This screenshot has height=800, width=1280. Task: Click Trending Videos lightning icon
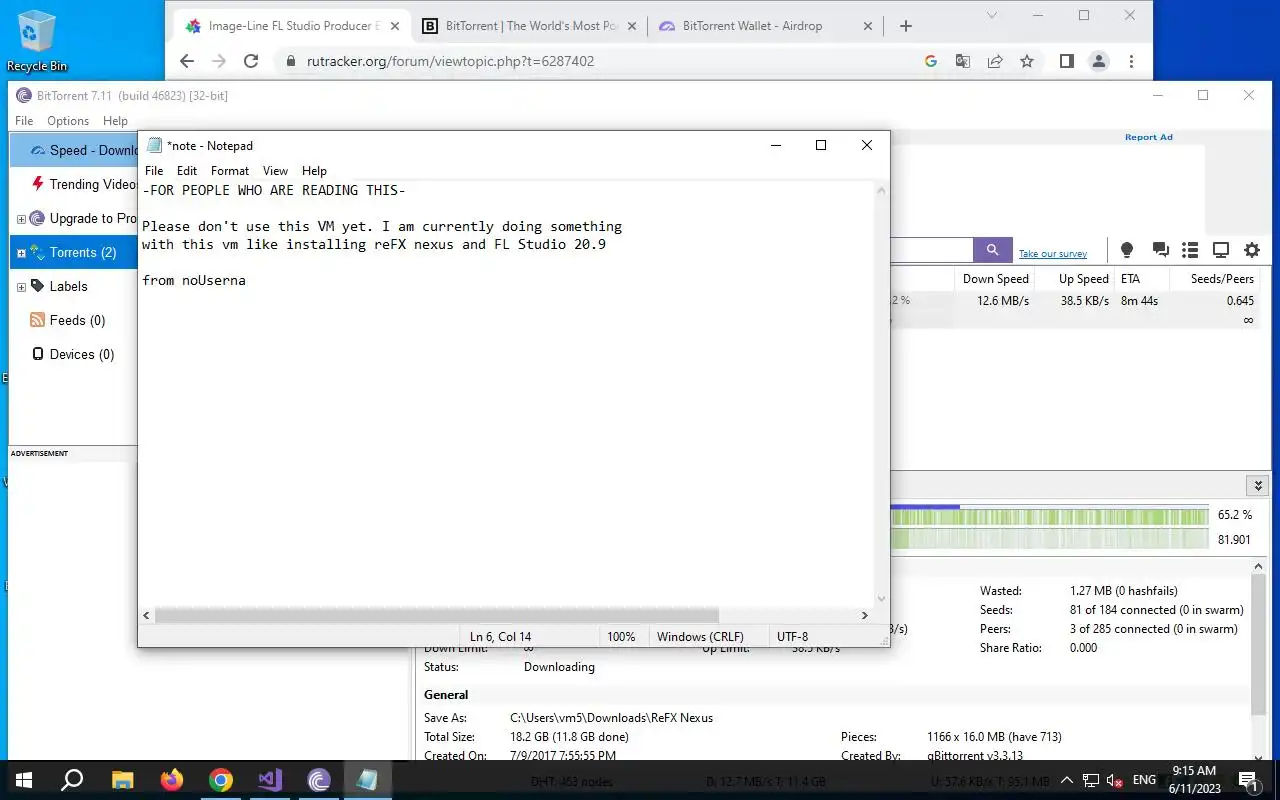[x=38, y=184]
